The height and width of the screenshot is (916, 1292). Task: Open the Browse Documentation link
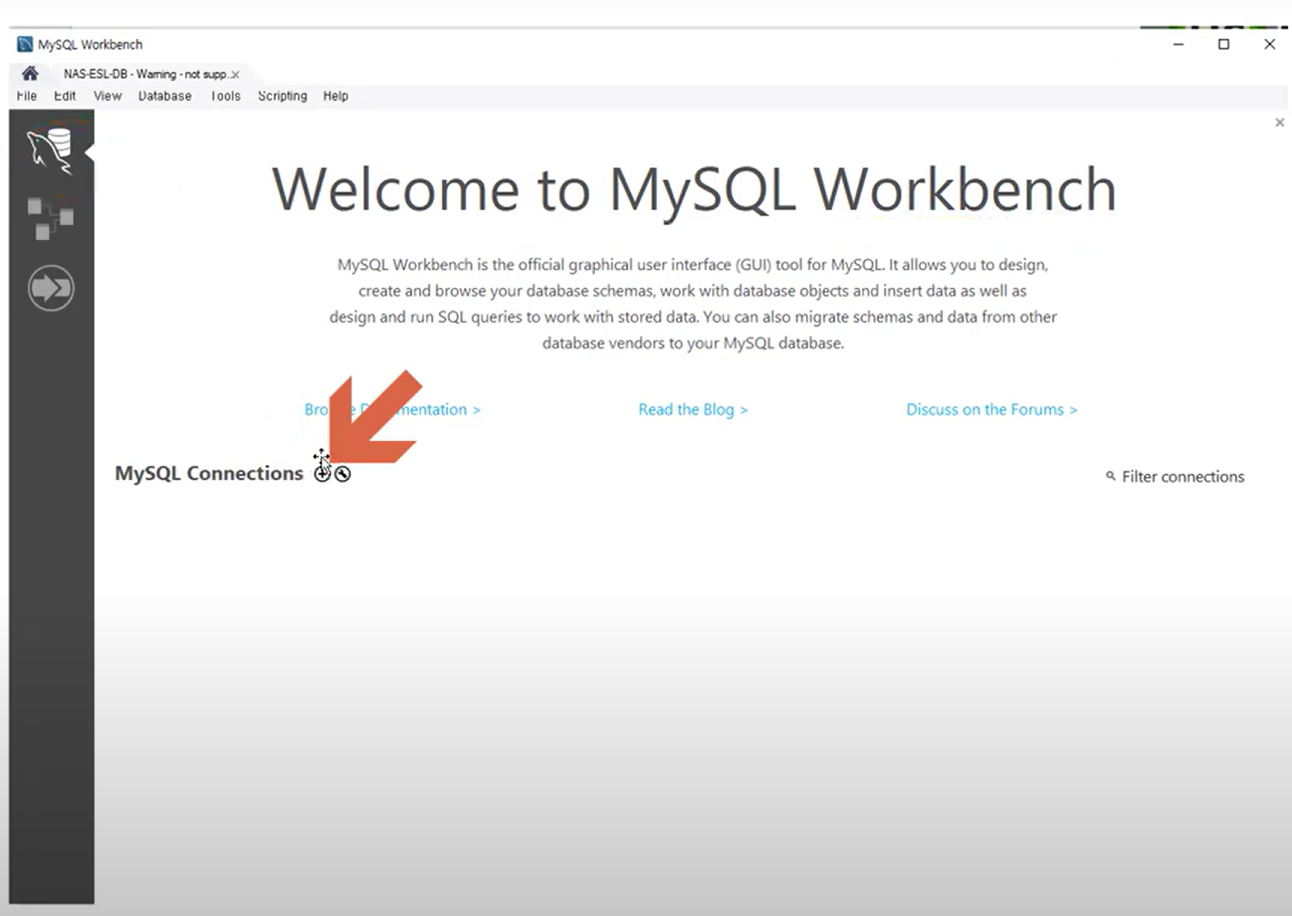[392, 409]
